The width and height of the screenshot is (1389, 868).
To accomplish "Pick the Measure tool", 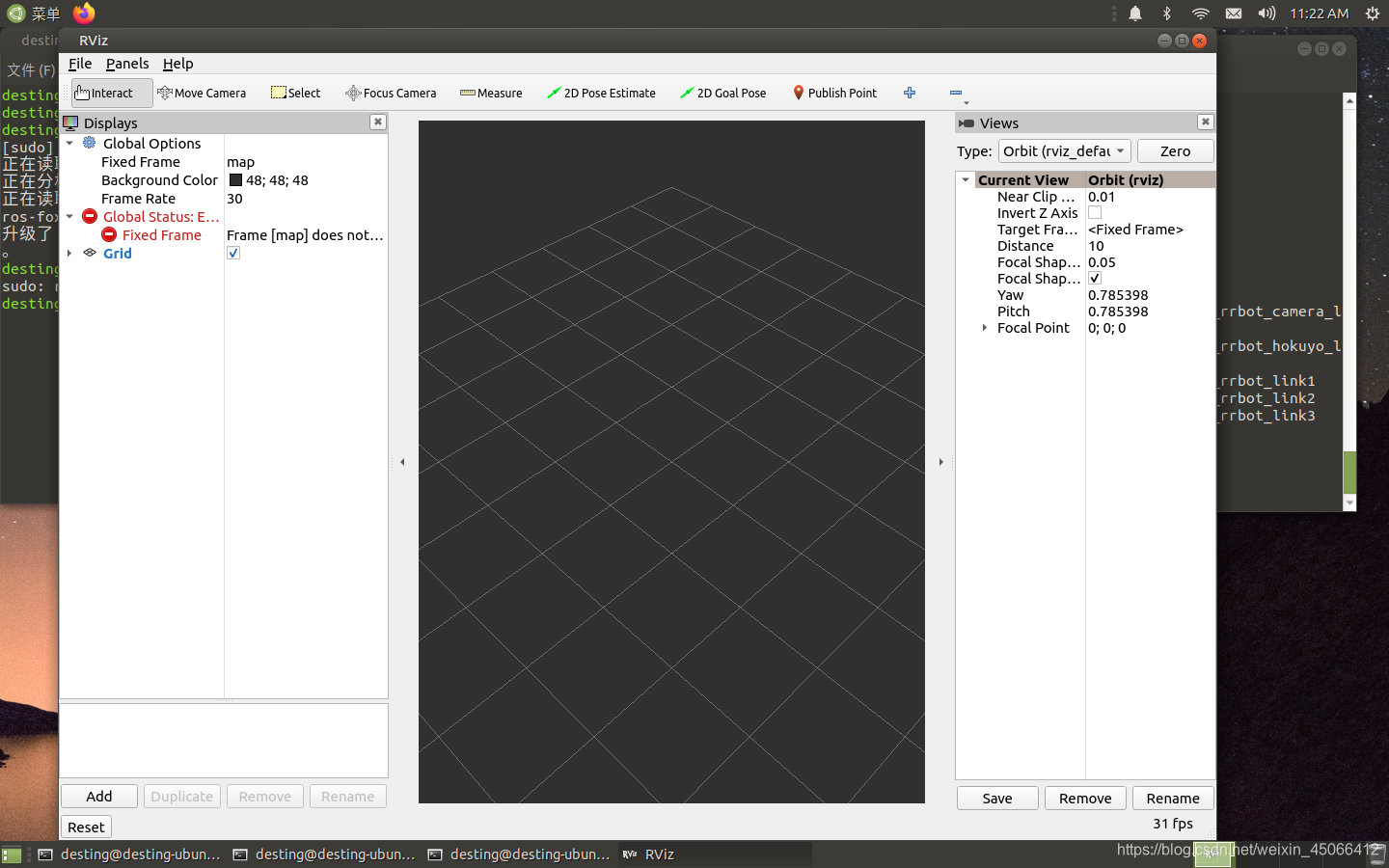I will point(491,93).
